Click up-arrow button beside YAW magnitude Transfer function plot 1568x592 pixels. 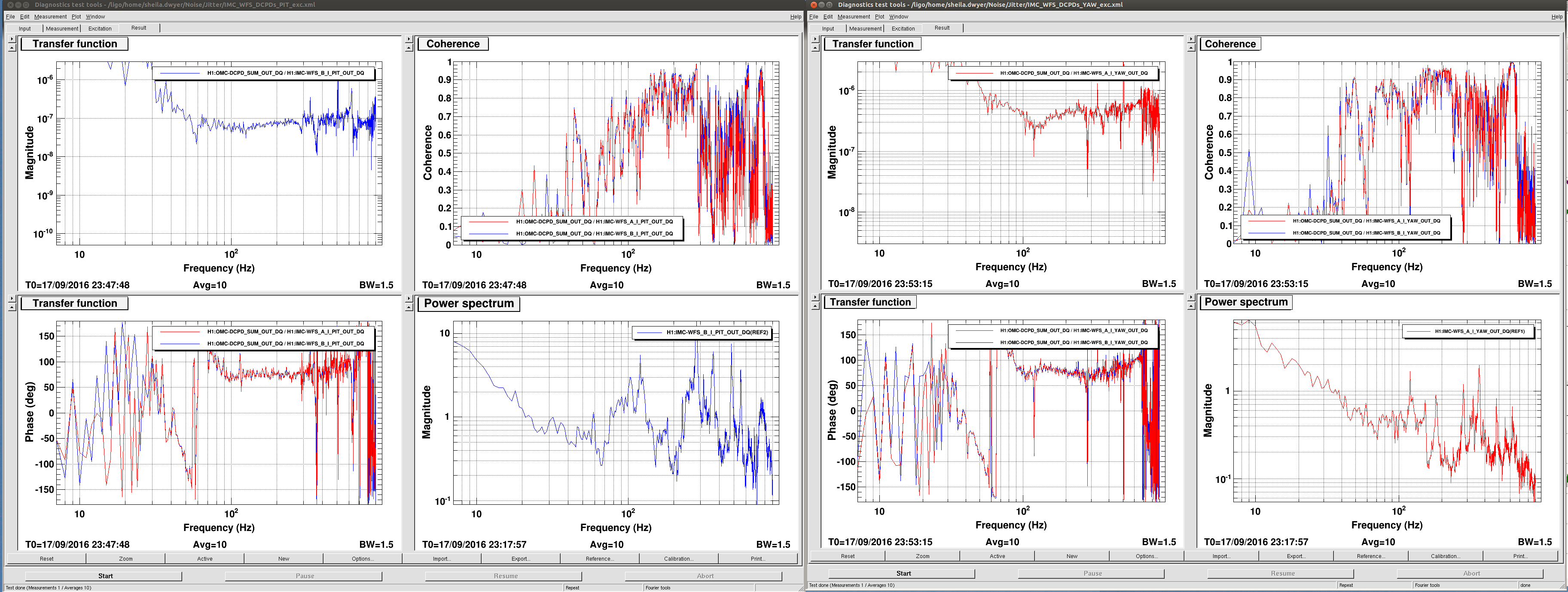[x=815, y=47]
